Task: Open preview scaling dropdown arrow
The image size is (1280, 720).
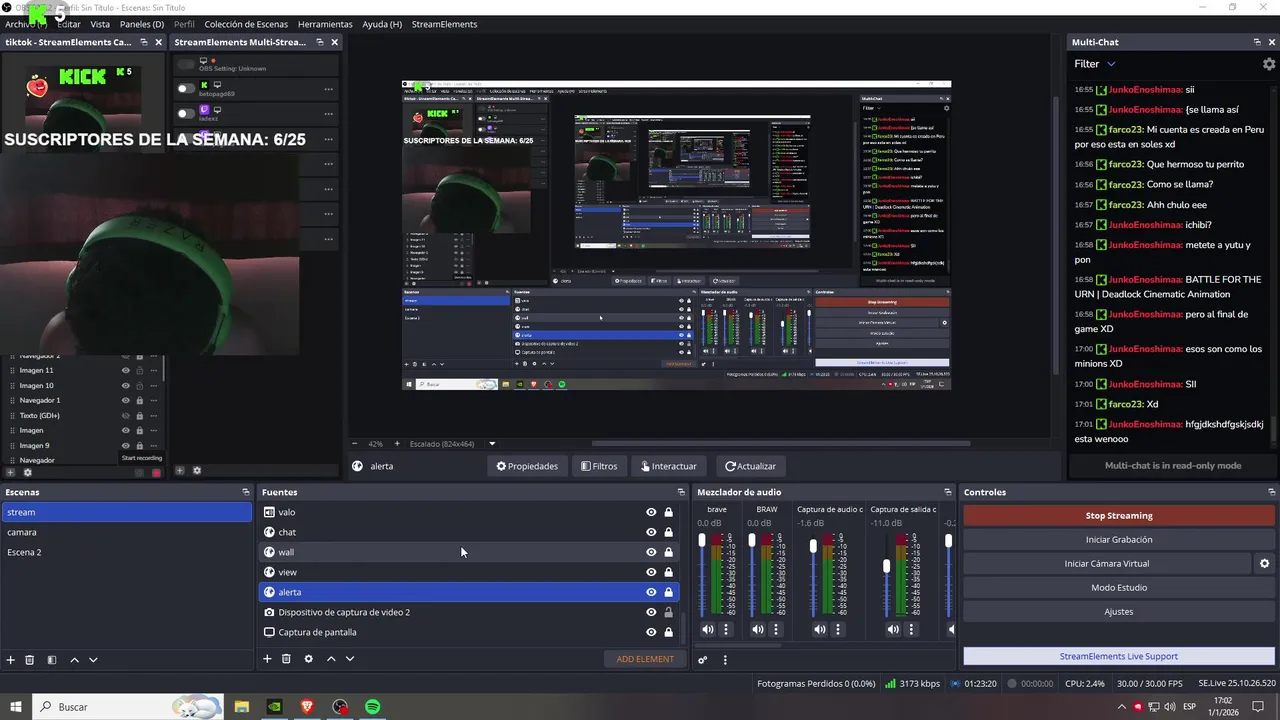Action: click(492, 444)
